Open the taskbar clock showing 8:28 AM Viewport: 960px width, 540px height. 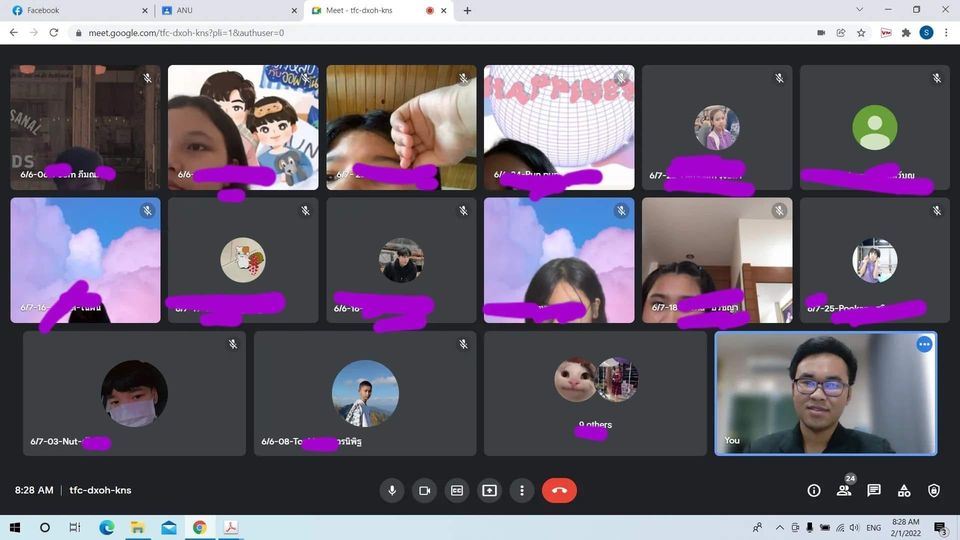906,527
